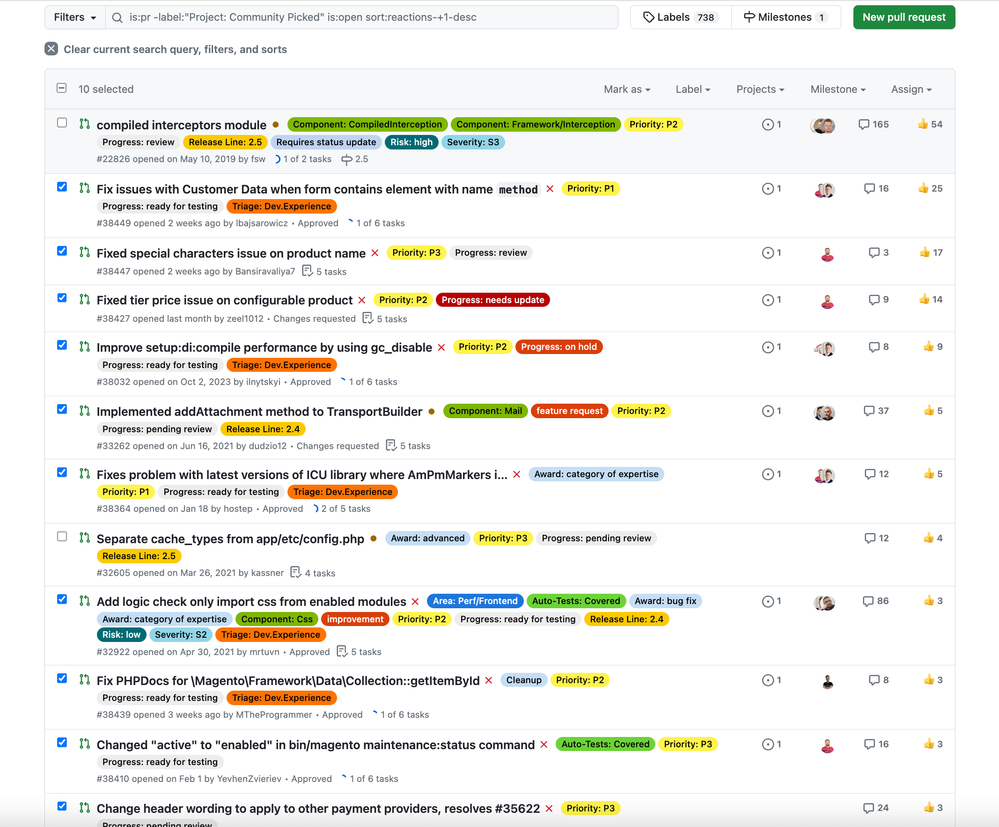Uncheck the Fixed special characters issue checkbox
The height and width of the screenshot is (827, 999).
62,251
